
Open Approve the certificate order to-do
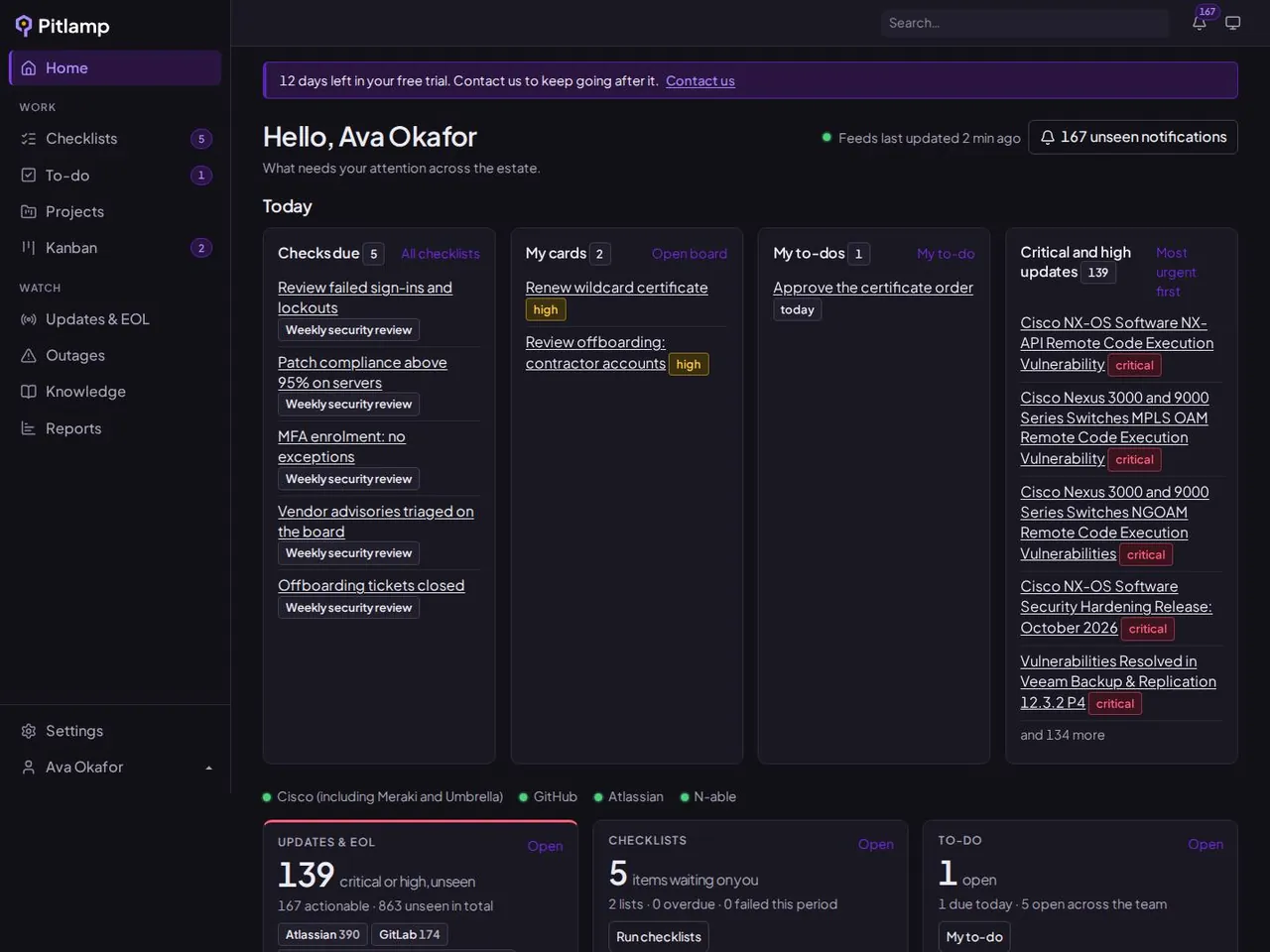click(x=873, y=288)
